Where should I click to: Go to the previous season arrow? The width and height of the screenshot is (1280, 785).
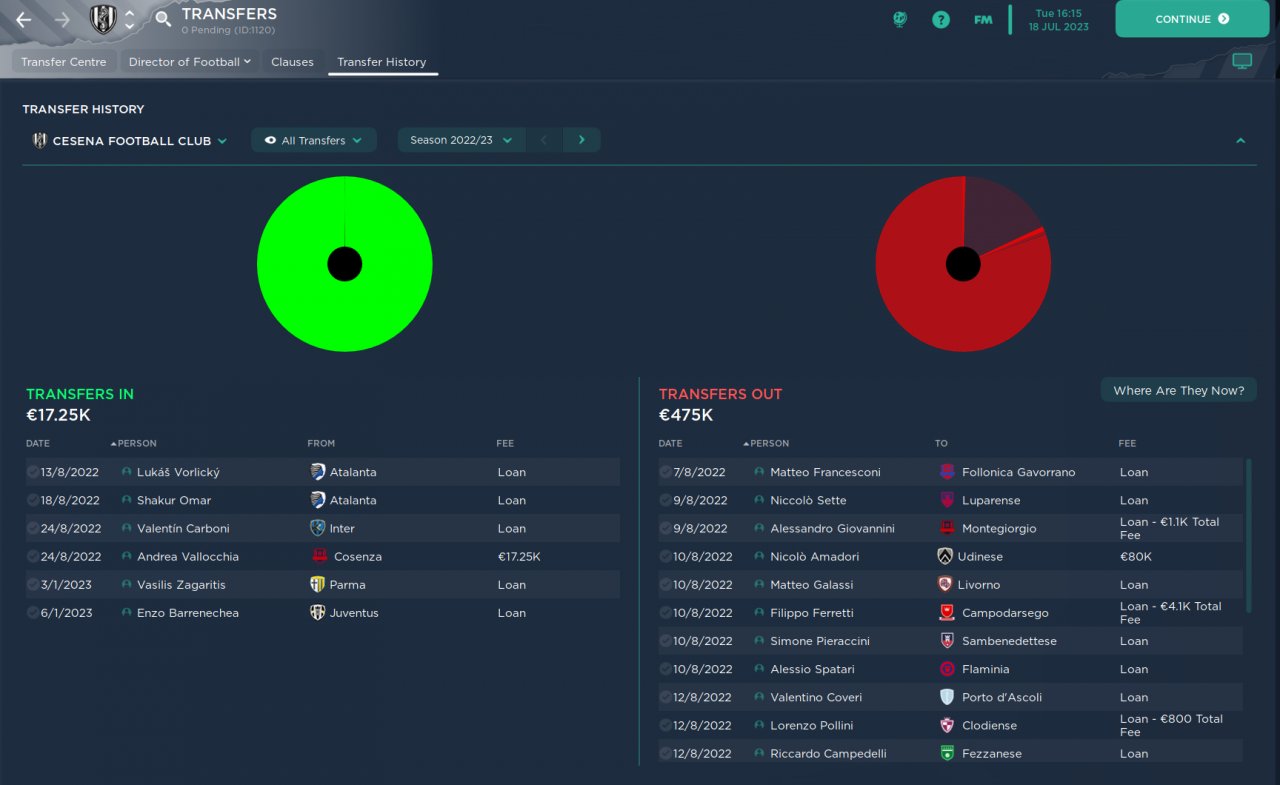point(544,140)
